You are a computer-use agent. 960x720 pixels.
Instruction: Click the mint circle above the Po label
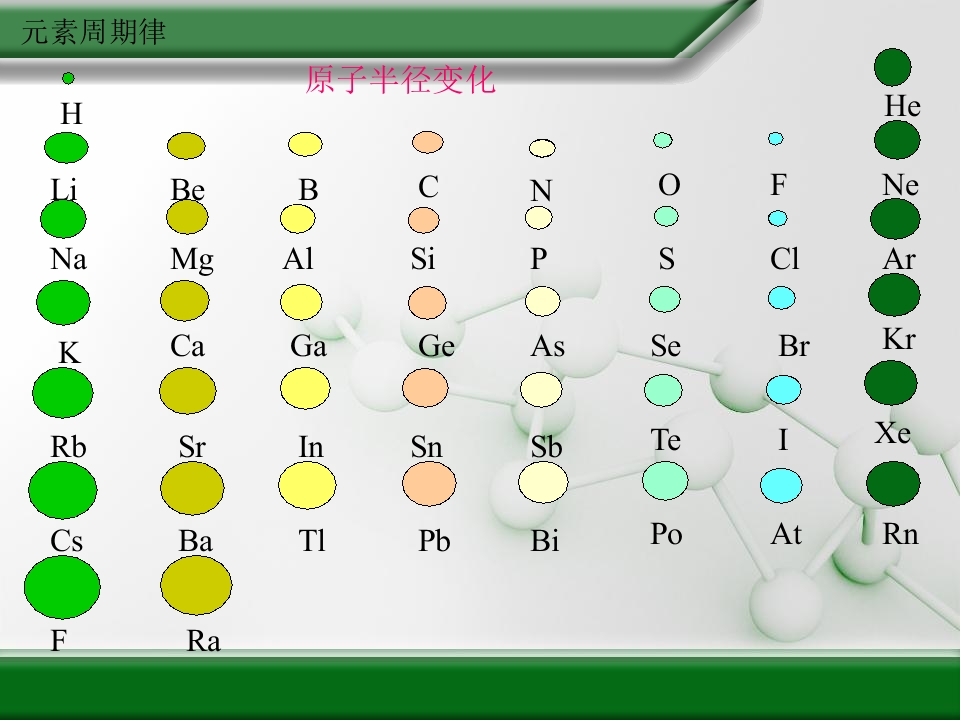(x=665, y=481)
